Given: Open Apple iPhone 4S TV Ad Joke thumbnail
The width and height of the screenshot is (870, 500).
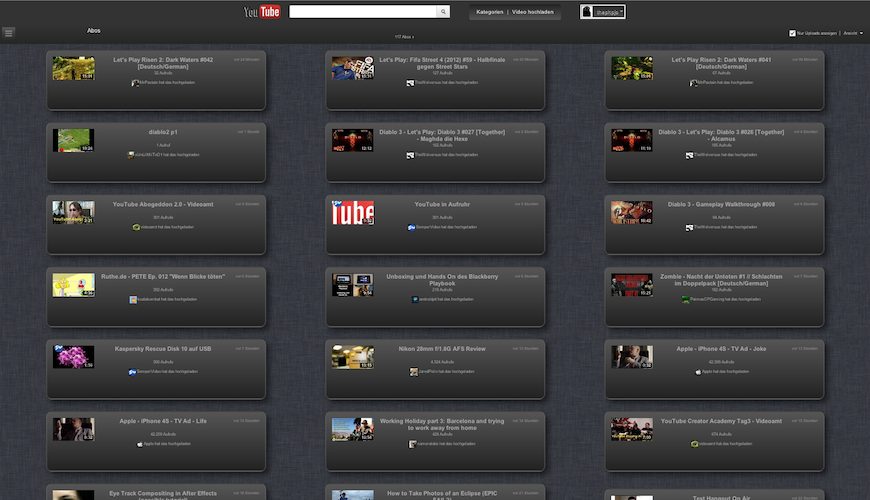Looking at the screenshot, I should pos(632,357).
